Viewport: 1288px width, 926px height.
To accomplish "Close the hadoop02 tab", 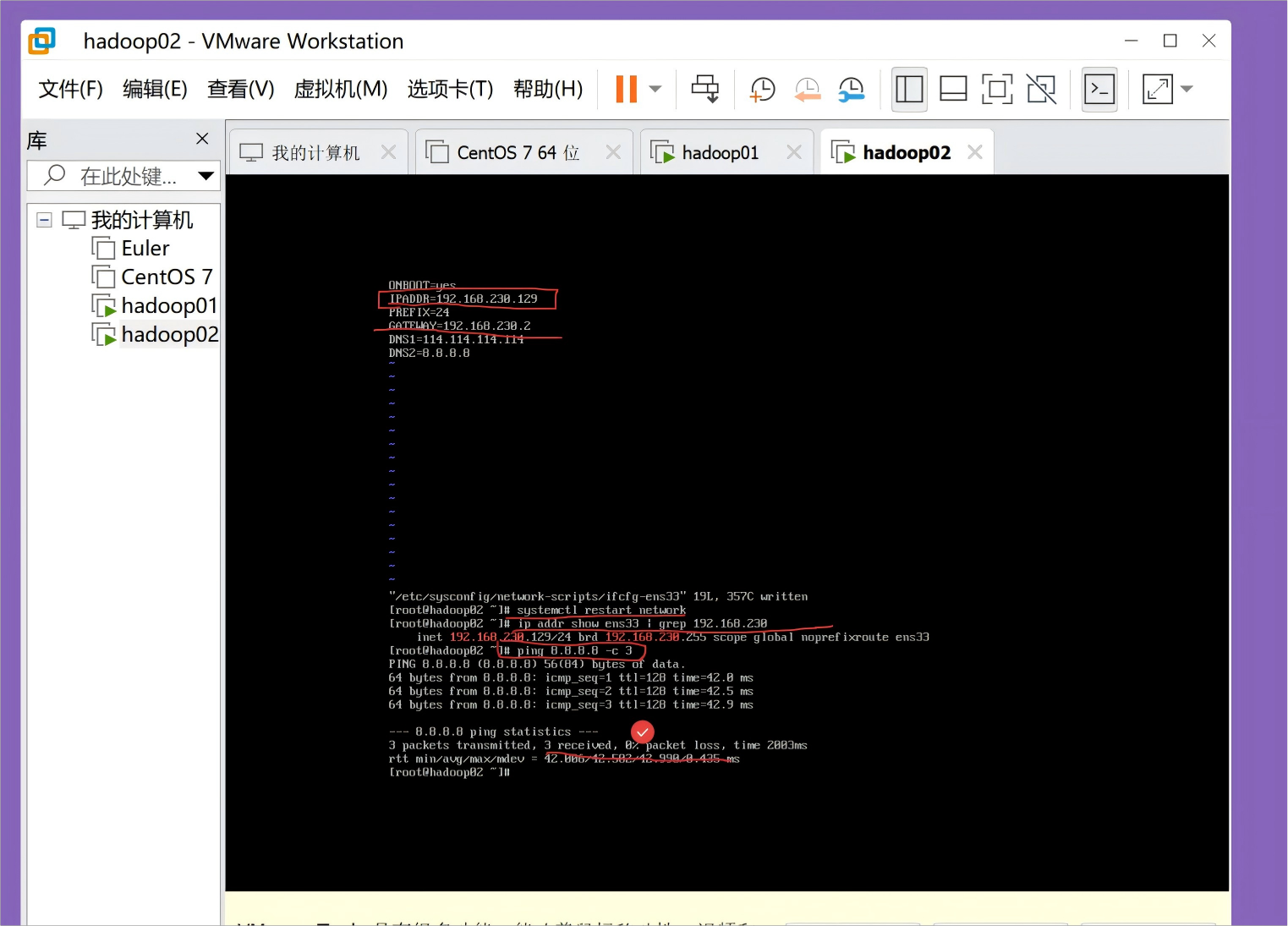I will (975, 152).
